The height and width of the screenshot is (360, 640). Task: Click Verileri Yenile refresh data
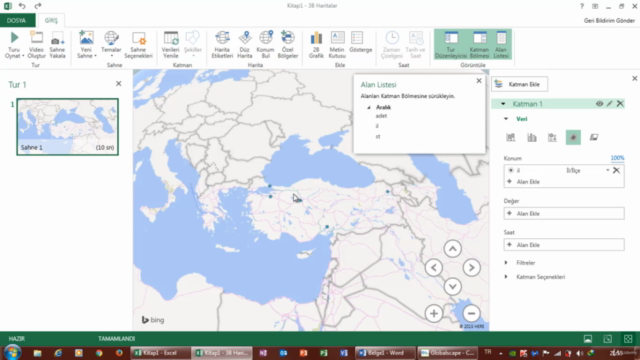pyautogui.click(x=171, y=44)
